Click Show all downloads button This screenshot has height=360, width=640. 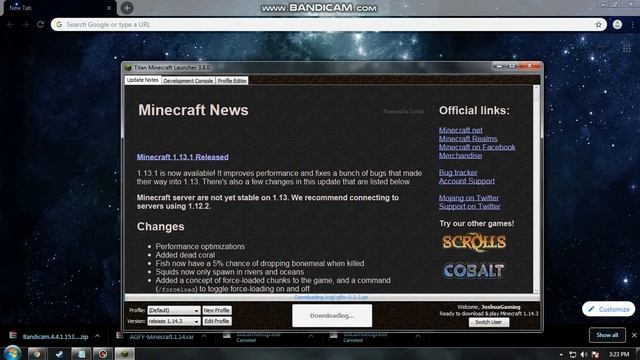click(607, 335)
